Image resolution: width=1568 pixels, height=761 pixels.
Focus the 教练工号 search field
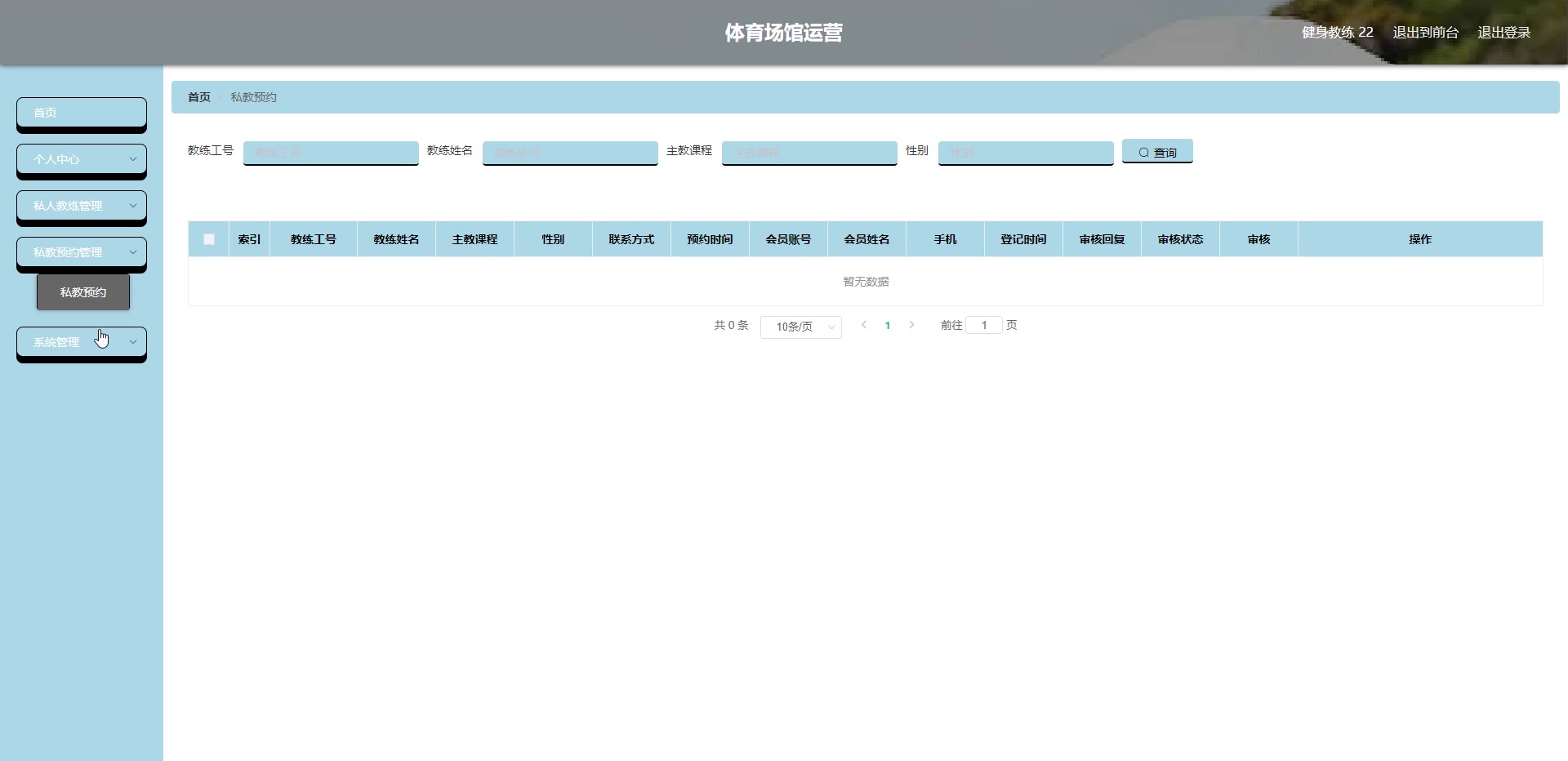[x=331, y=152]
